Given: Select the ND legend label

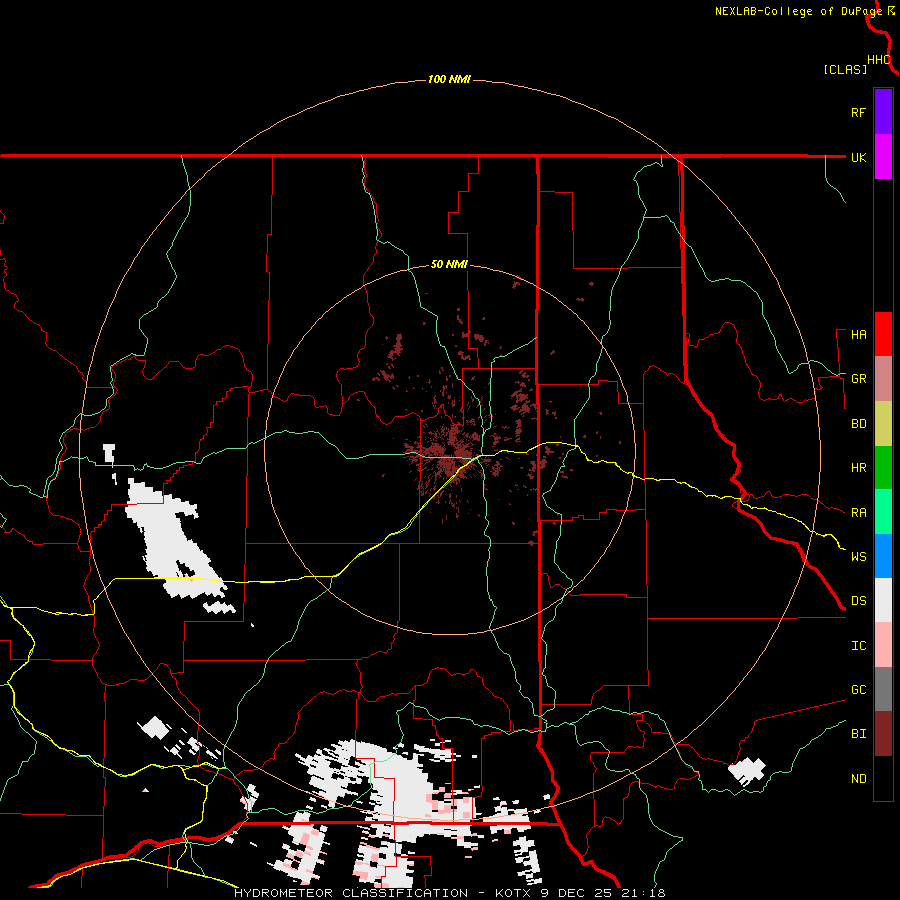Looking at the screenshot, I should tap(858, 779).
